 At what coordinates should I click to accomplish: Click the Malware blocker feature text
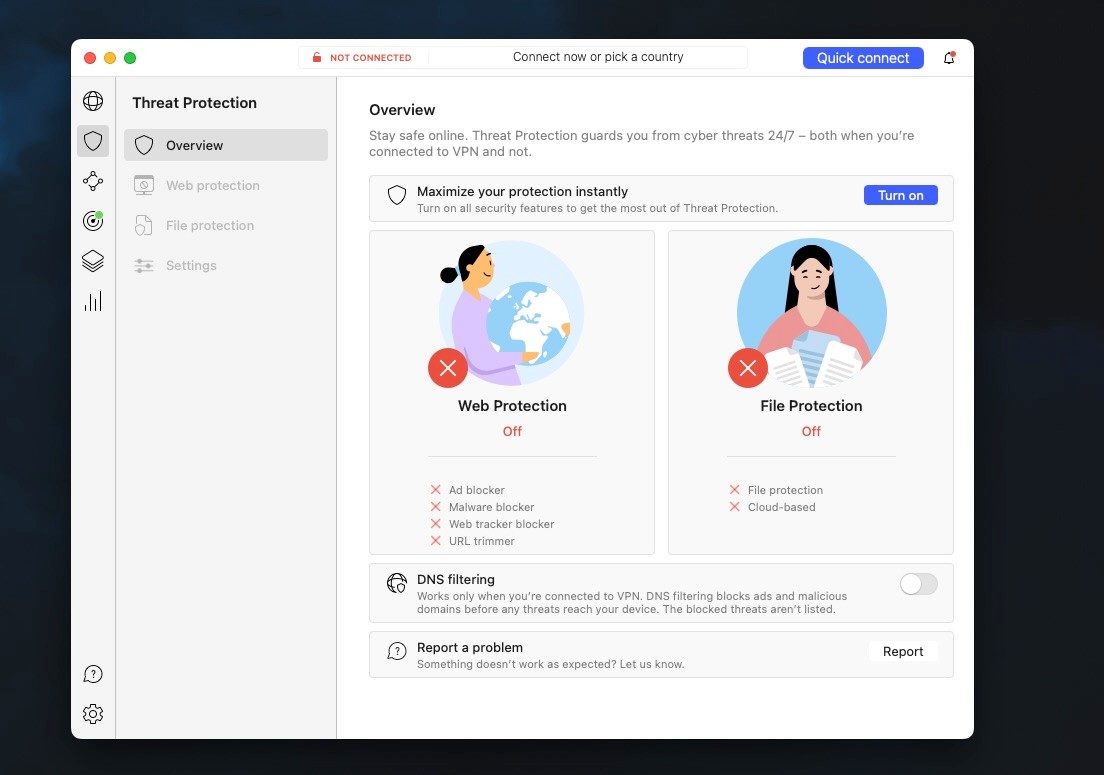tap(491, 507)
